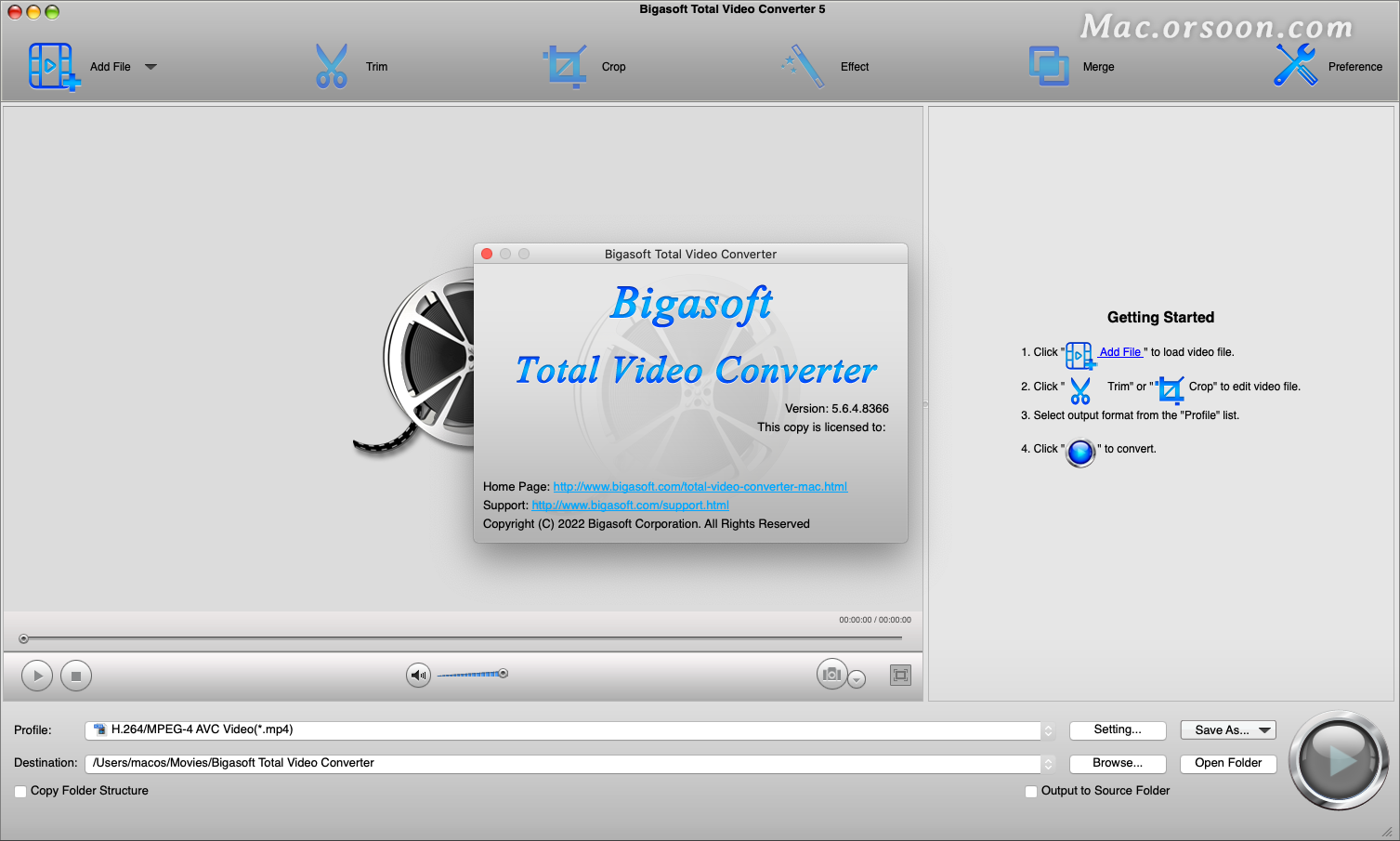Click the panel splitter handle beside preview
This screenshot has width=1400, height=841.
925,404
